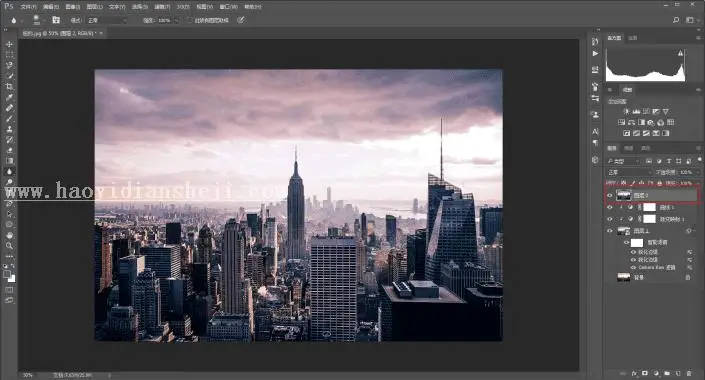
Task: Open the search icon at top right
Action: tap(676, 20)
